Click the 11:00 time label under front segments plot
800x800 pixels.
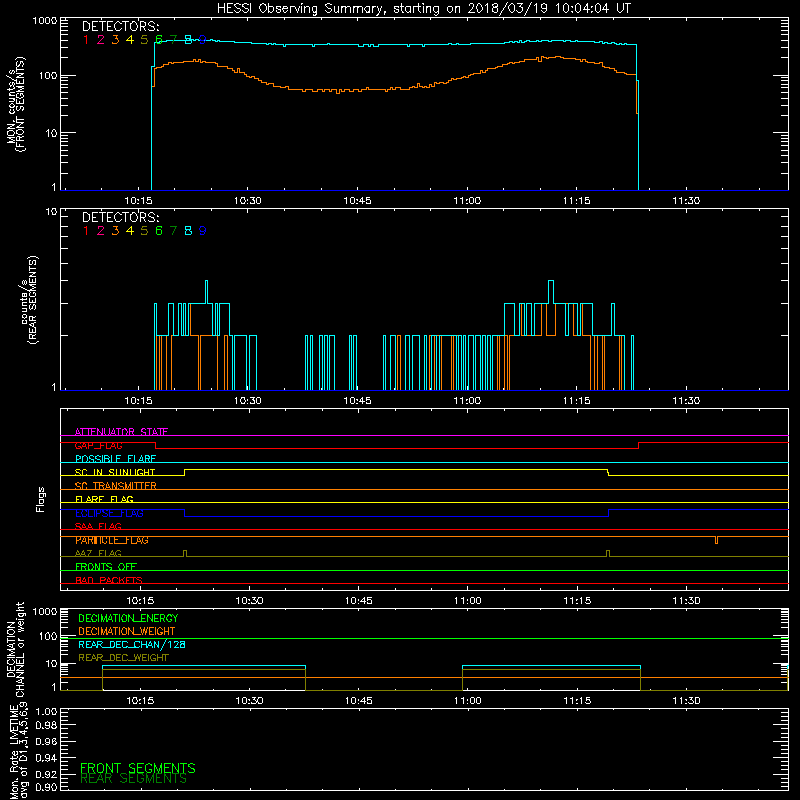click(x=467, y=201)
